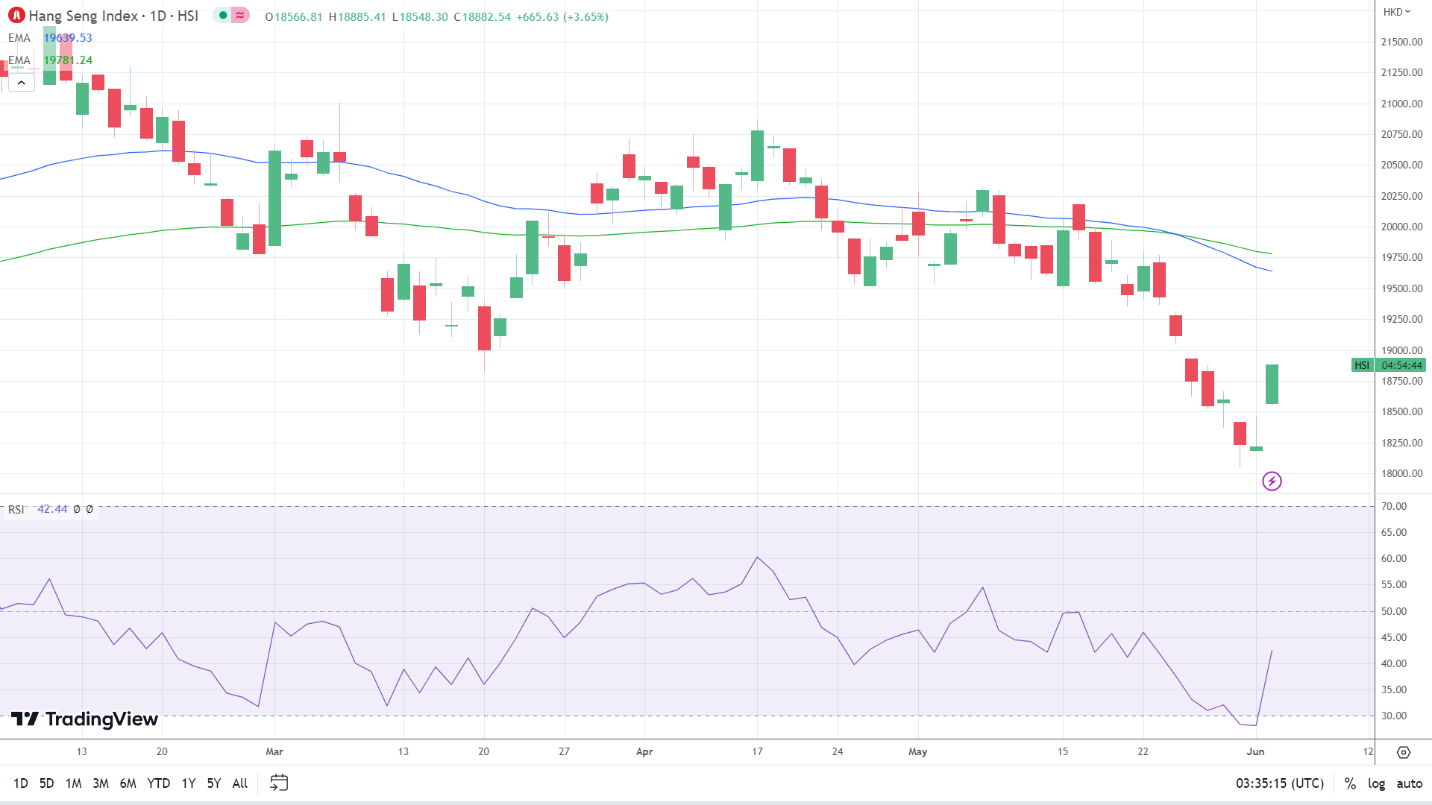Viewport: 1432px width, 805px height.
Task: Toggle auto scale mode
Action: coord(1409,783)
